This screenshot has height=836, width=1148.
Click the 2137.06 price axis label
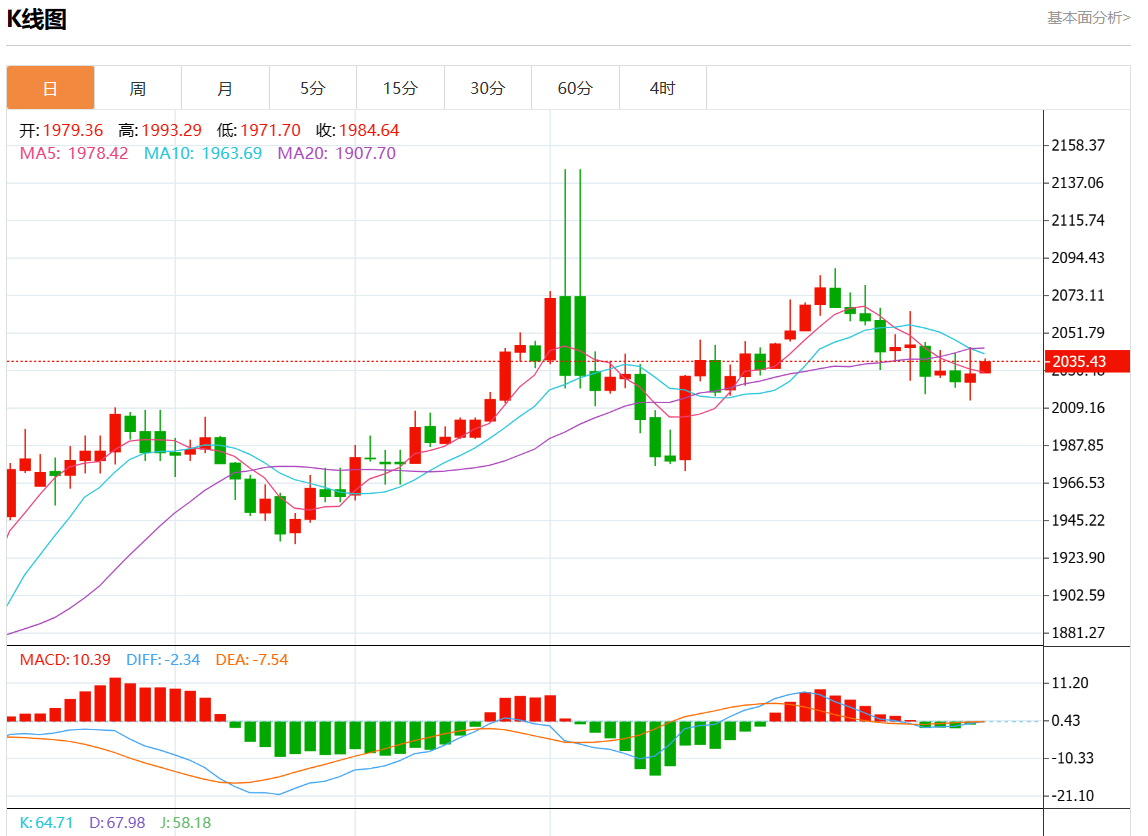point(1078,182)
